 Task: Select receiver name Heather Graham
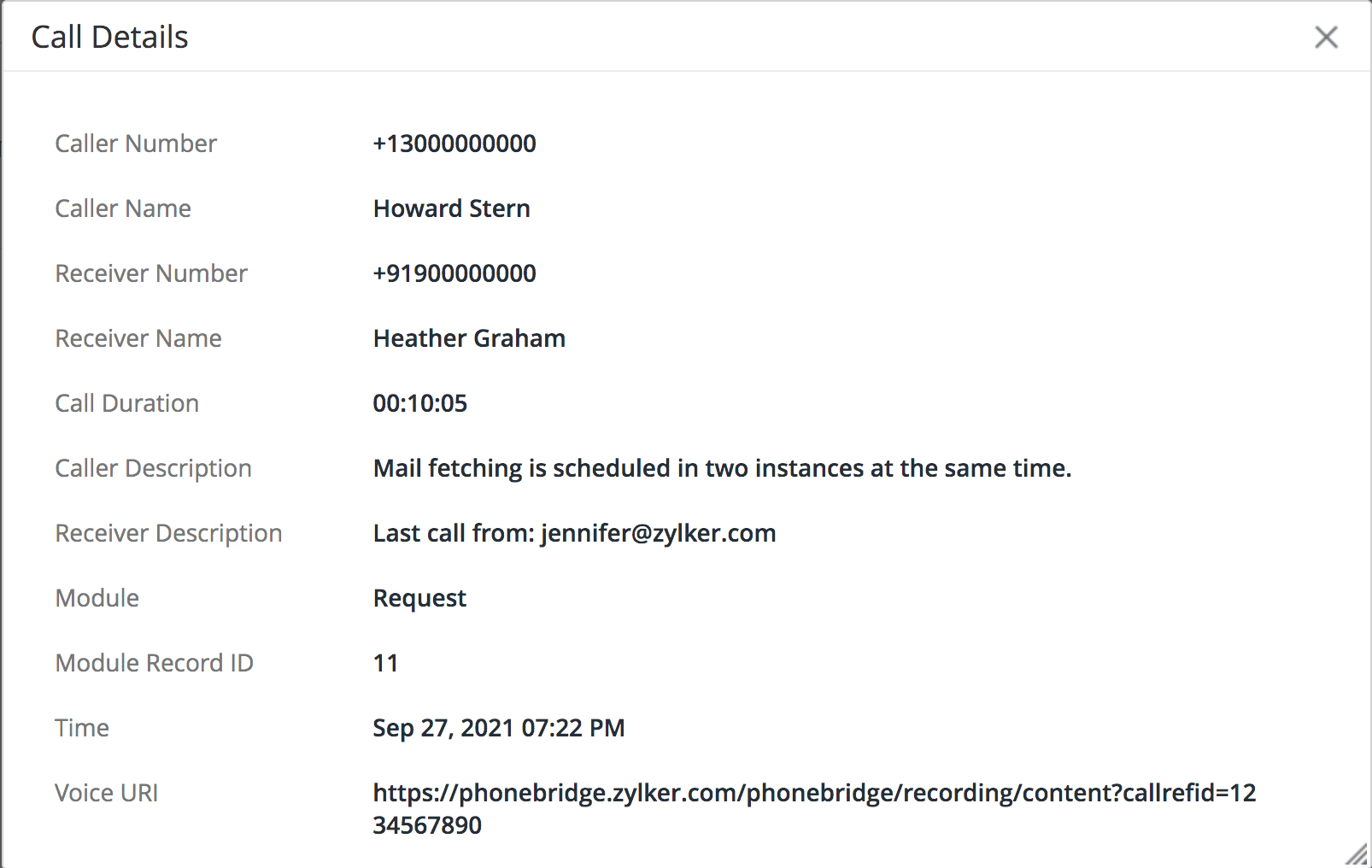[469, 338]
